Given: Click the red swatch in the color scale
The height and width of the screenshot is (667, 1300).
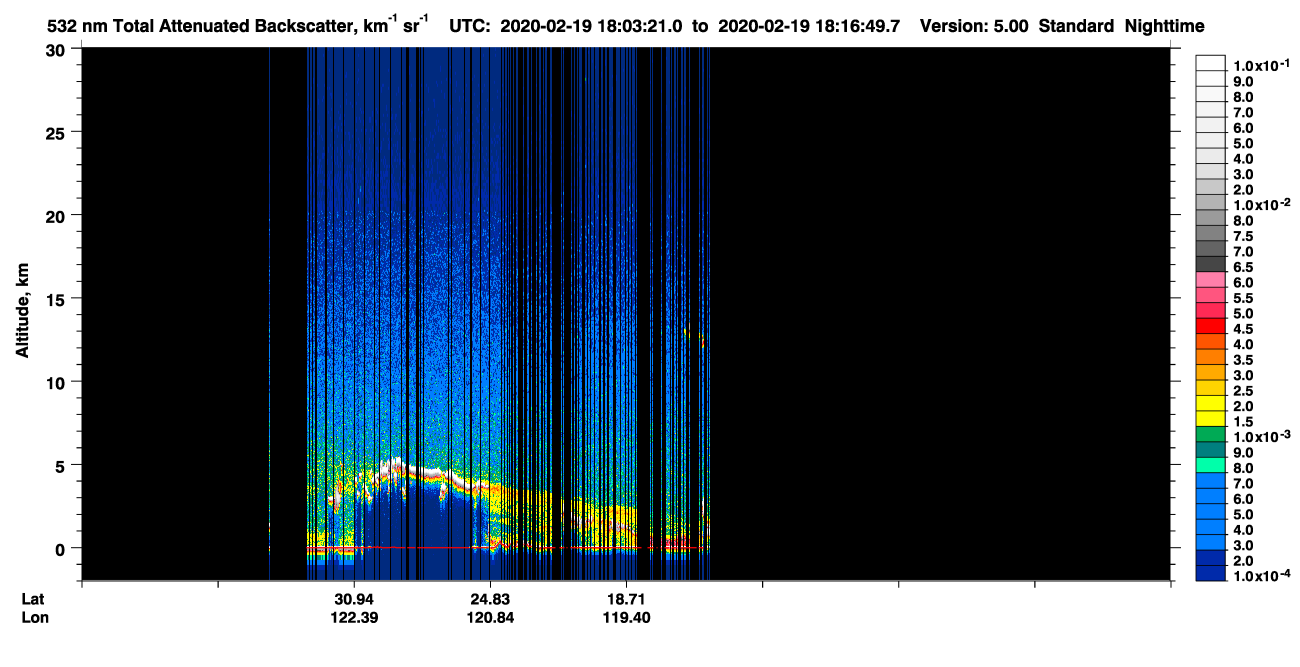Looking at the screenshot, I should click(x=1210, y=325).
